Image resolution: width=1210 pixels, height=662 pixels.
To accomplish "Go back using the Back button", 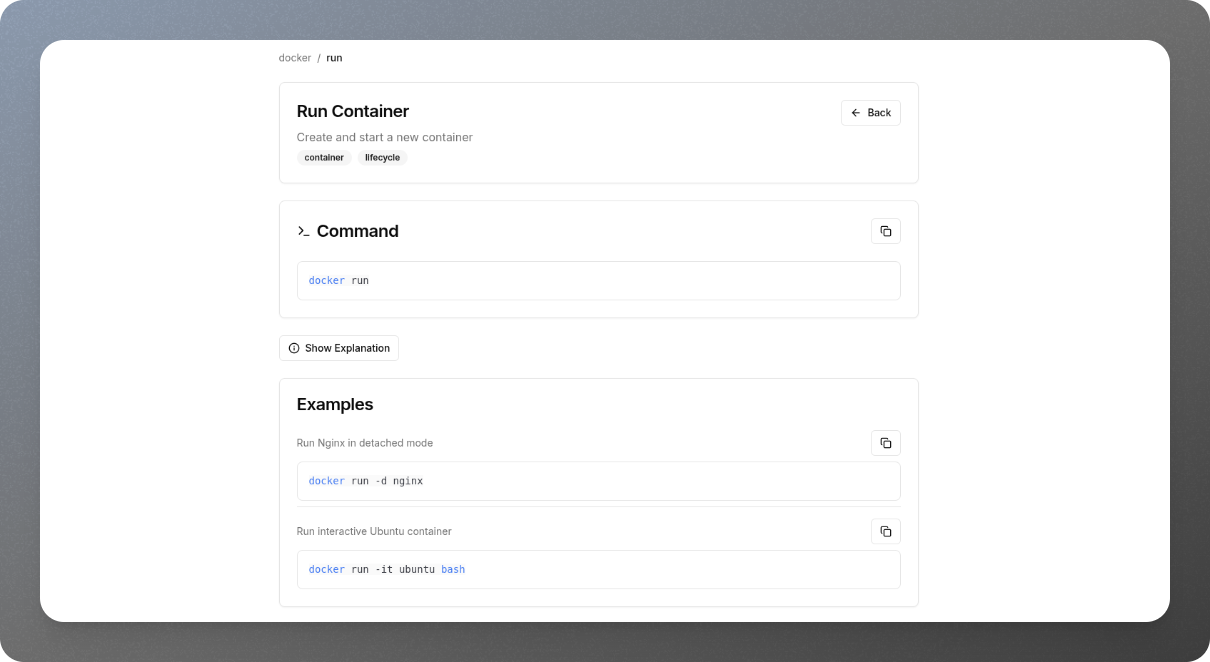I will tap(870, 113).
